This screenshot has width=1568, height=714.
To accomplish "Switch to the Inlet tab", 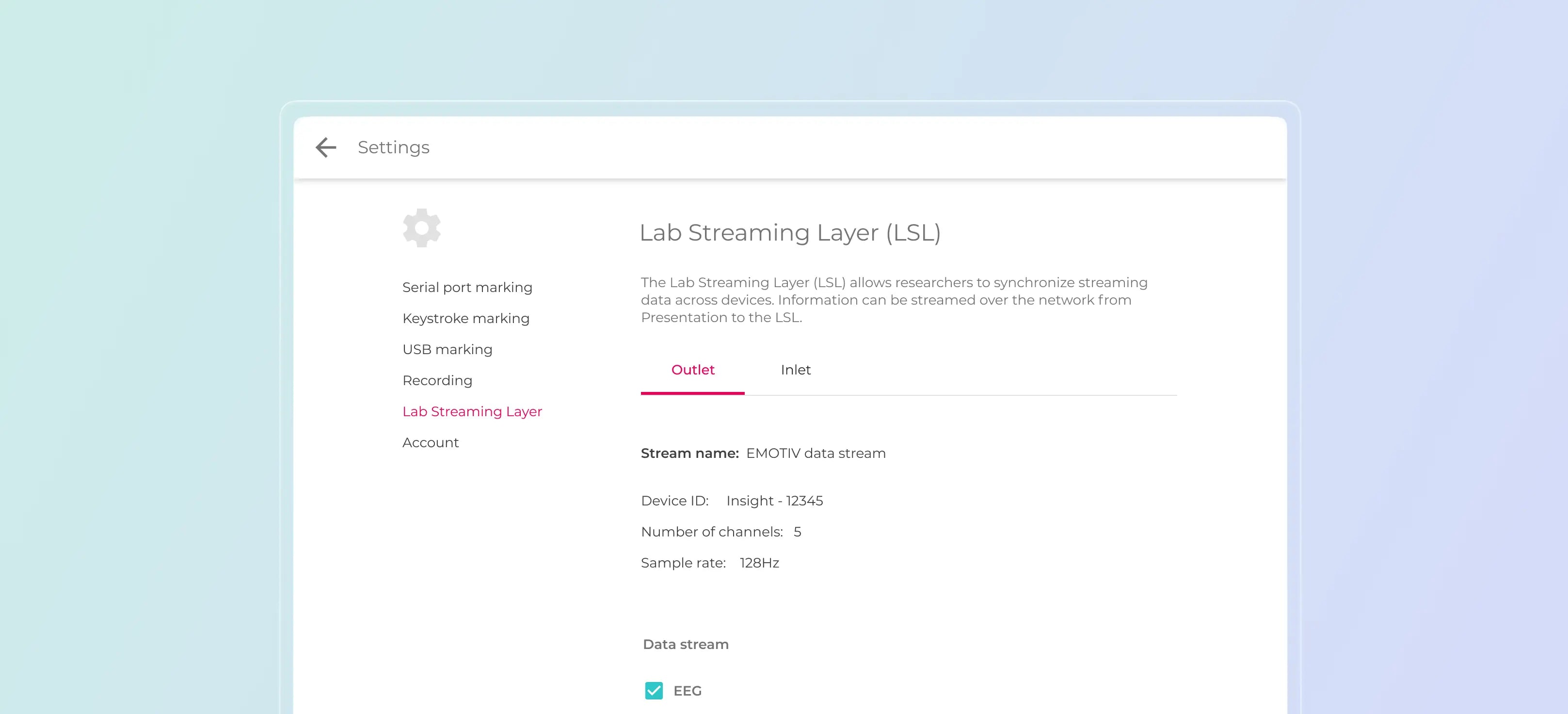I will [x=796, y=370].
